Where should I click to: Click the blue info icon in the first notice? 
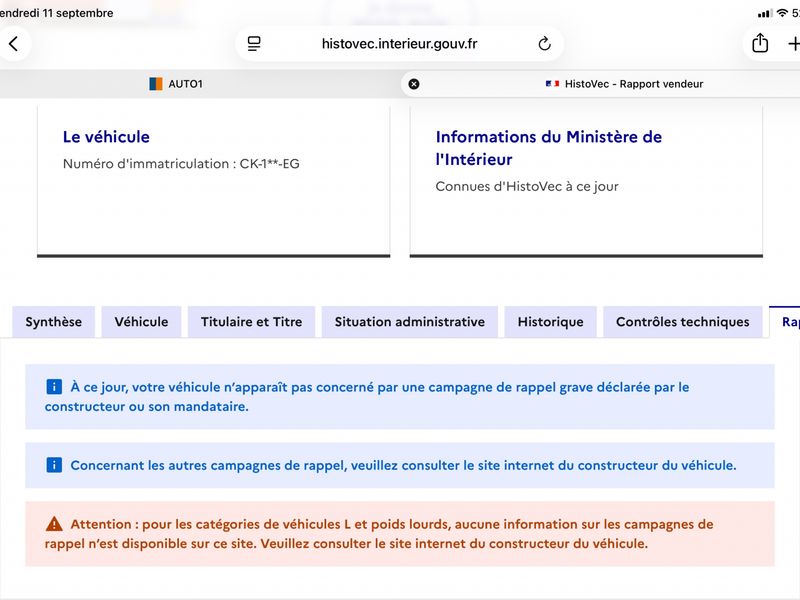(54, 387)
